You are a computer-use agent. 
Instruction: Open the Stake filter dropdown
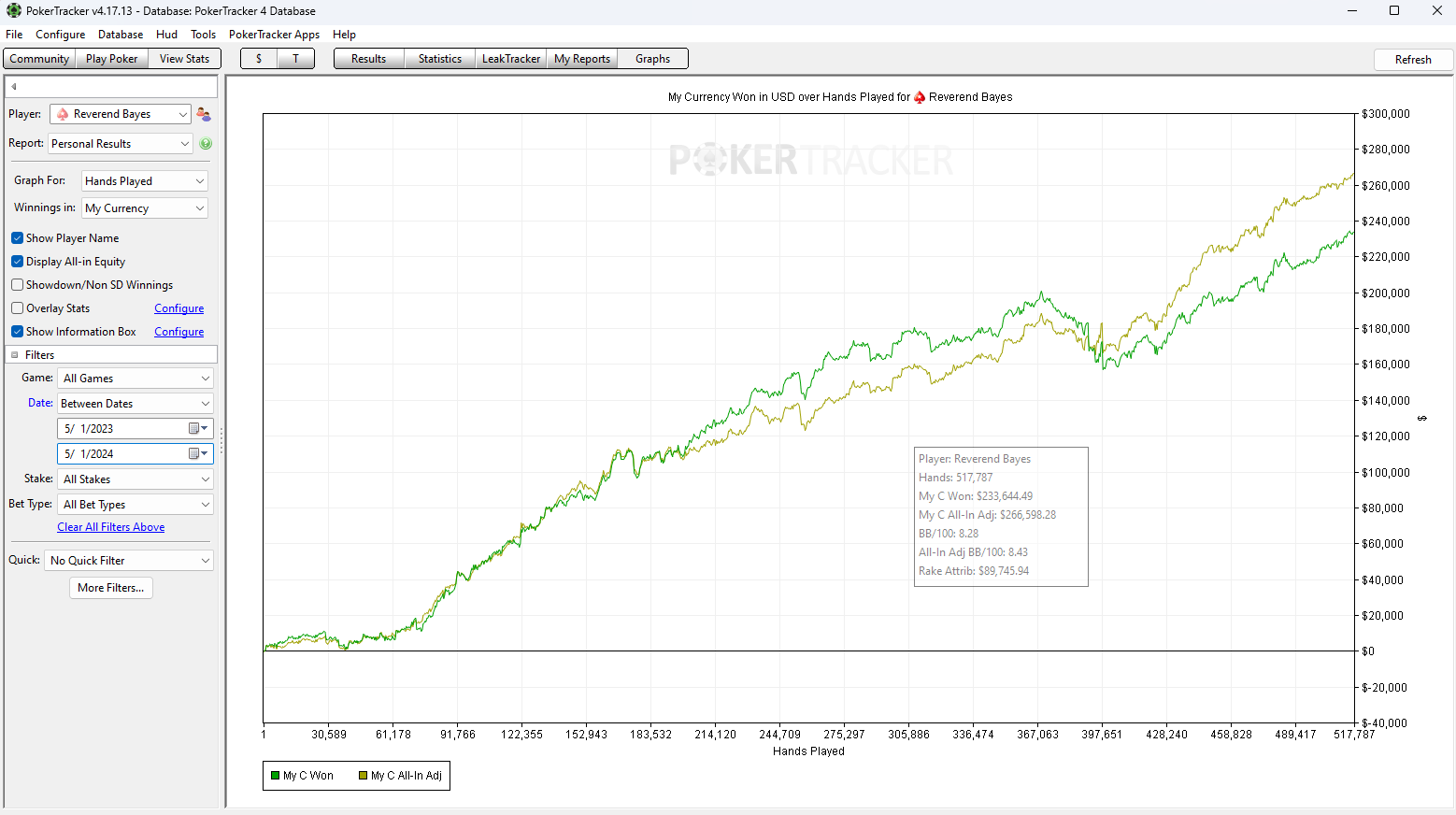pyautogui.click(x=136, y=479)
